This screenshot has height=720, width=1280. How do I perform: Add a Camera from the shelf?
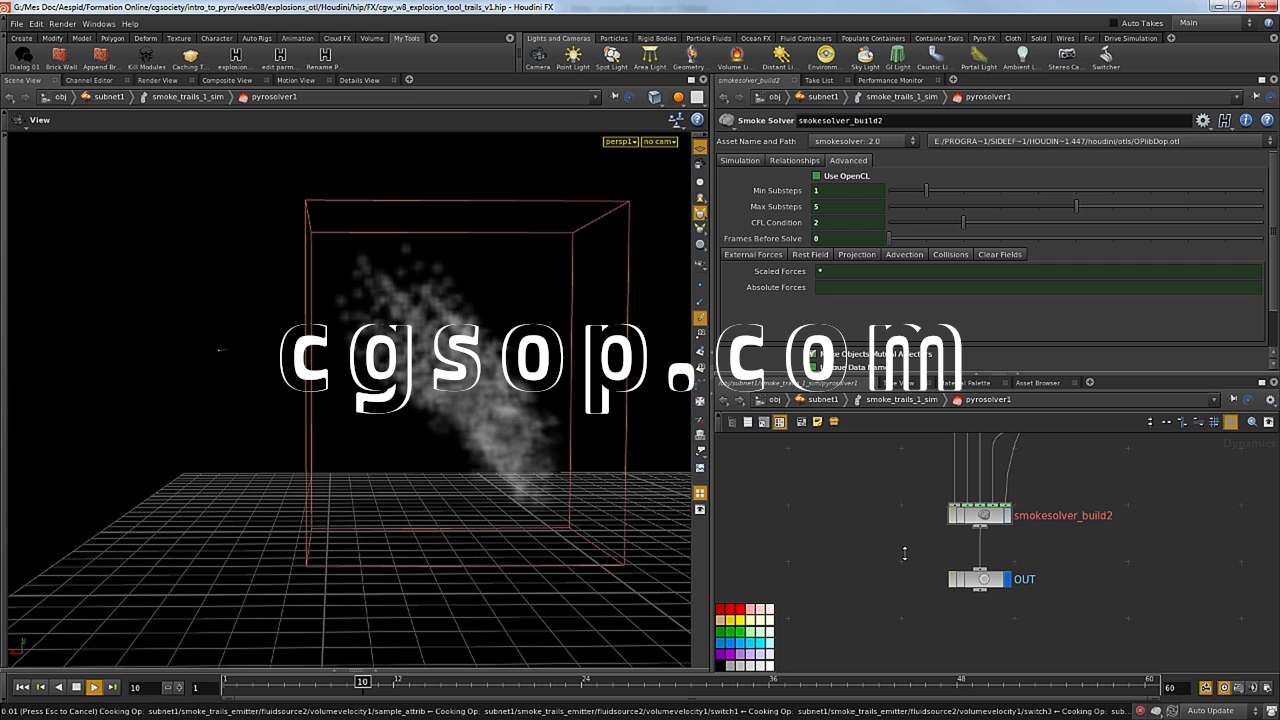(x=538, y=58)
